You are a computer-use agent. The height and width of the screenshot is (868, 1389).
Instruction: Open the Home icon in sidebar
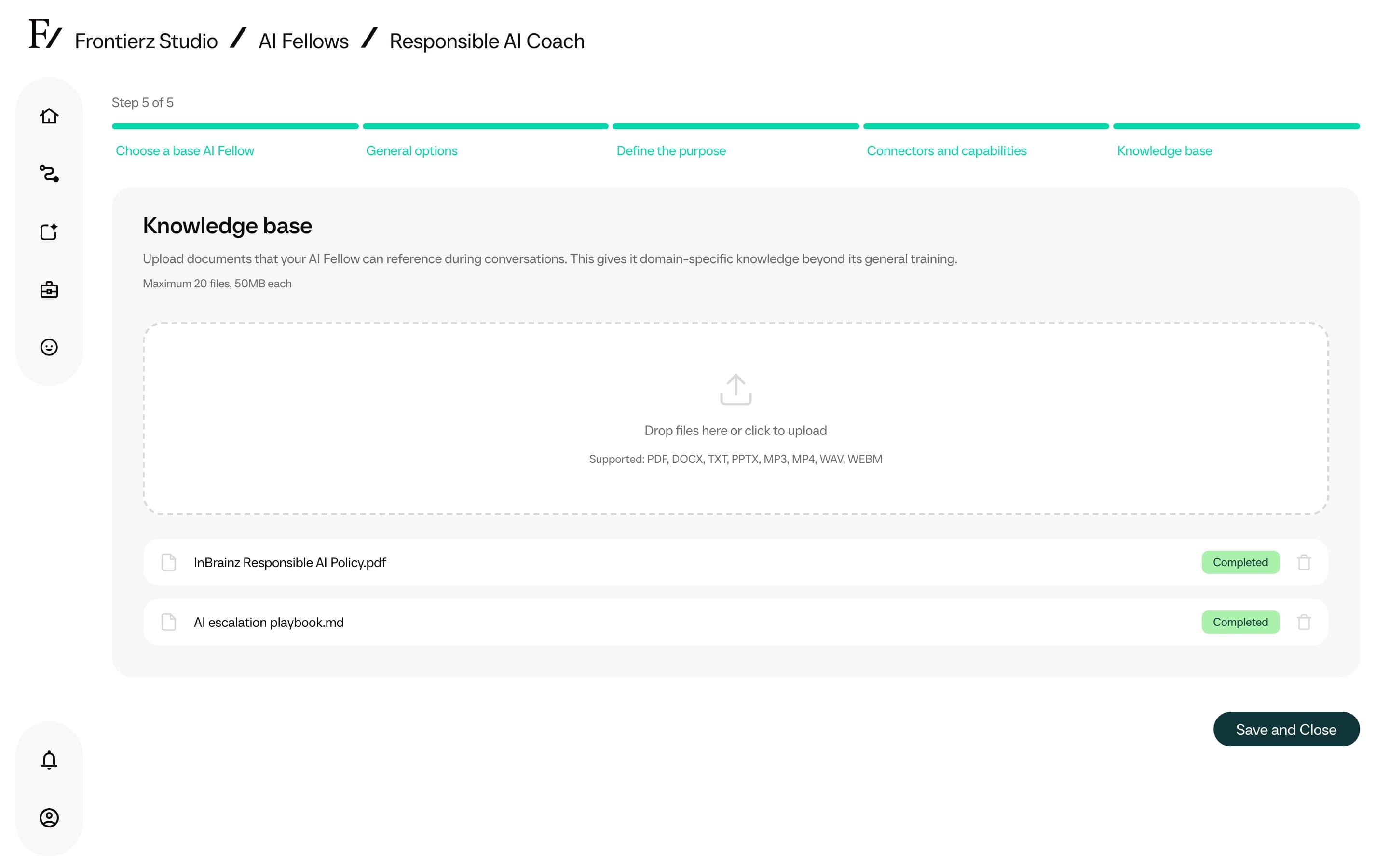coord(49,116)
